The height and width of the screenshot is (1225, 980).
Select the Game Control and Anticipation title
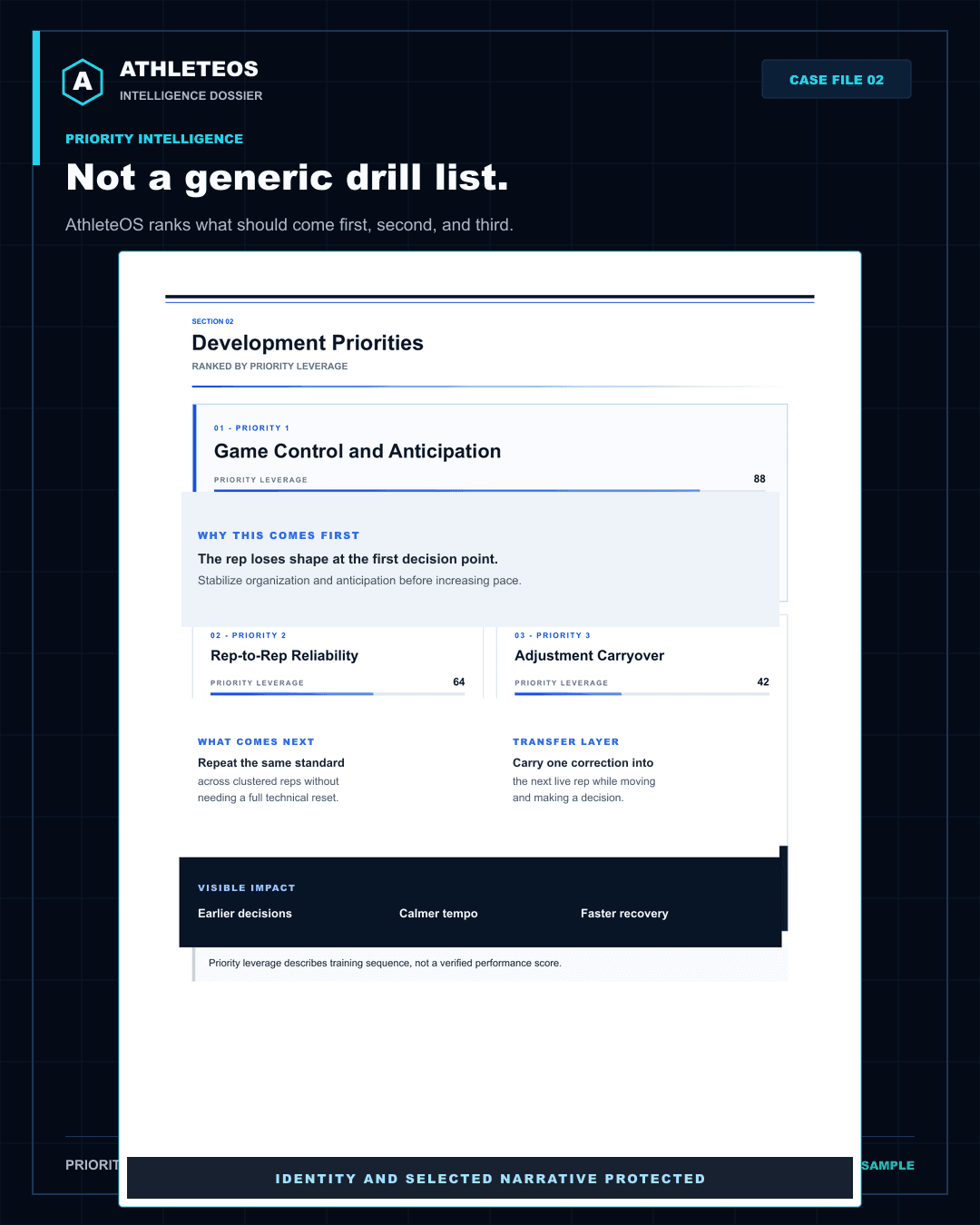coord(358,451)
